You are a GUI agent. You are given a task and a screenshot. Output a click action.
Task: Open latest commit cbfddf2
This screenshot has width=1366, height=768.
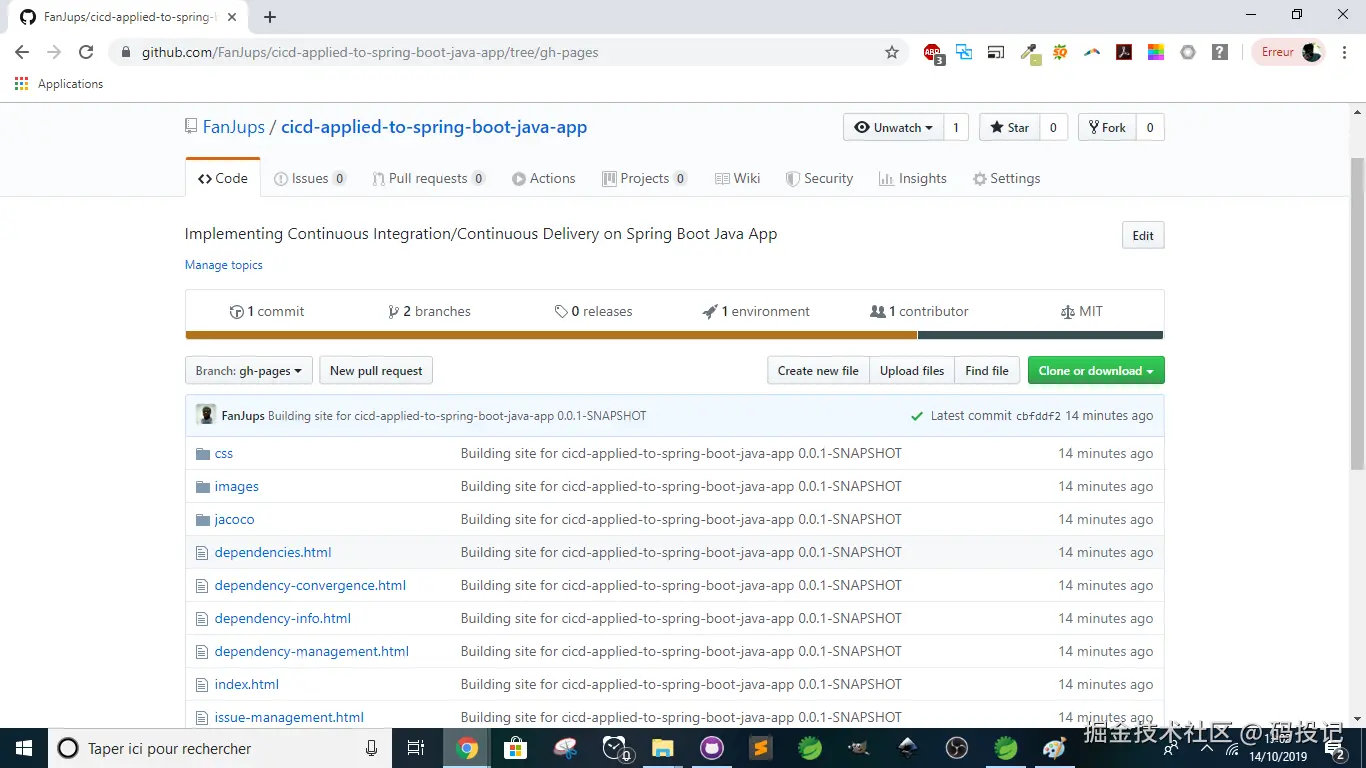pyautogui.click(x=1038, y=416)
